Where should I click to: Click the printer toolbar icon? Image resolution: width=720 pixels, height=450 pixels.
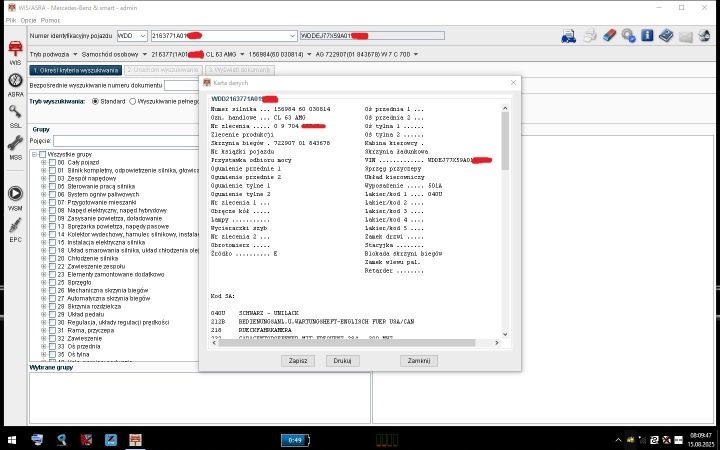click(590, 36)
